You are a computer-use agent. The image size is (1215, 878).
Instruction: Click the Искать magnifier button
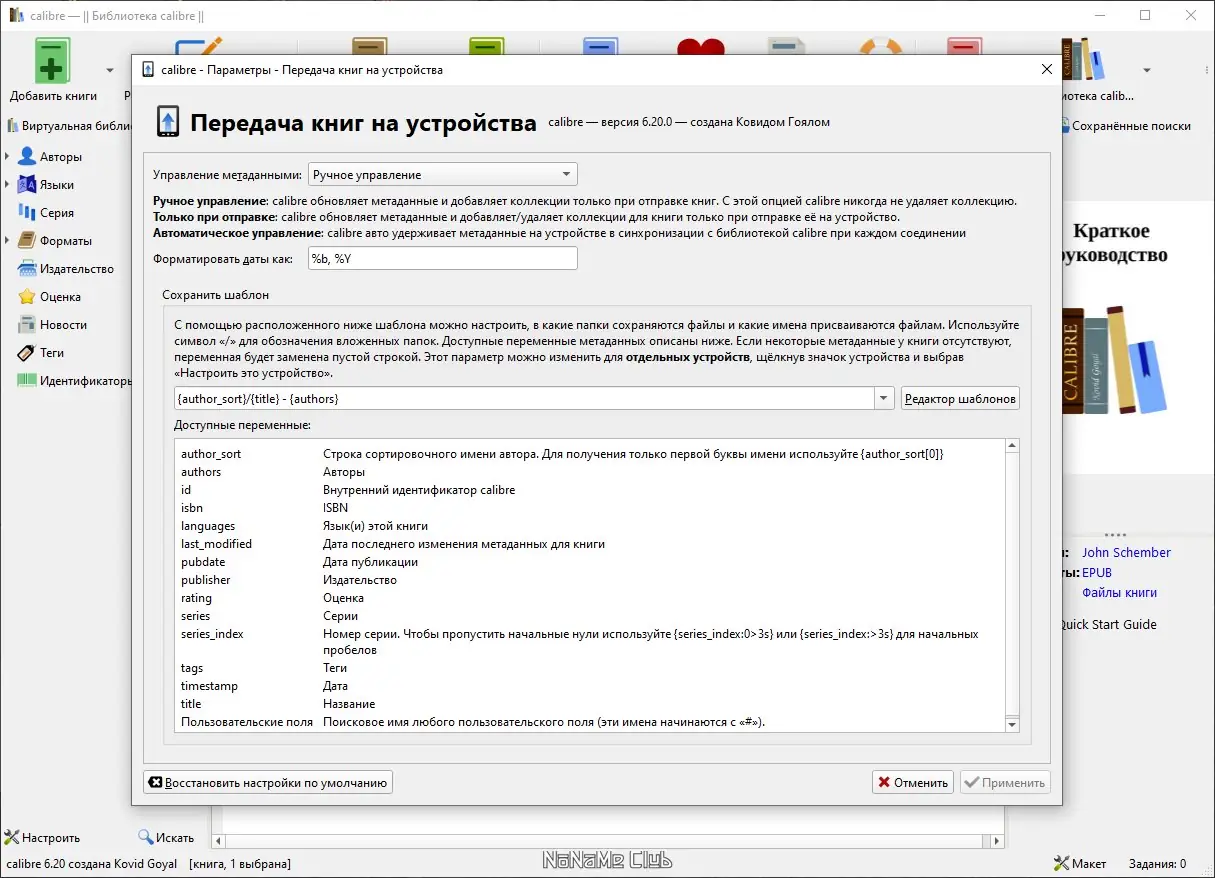tap(166, 838)
